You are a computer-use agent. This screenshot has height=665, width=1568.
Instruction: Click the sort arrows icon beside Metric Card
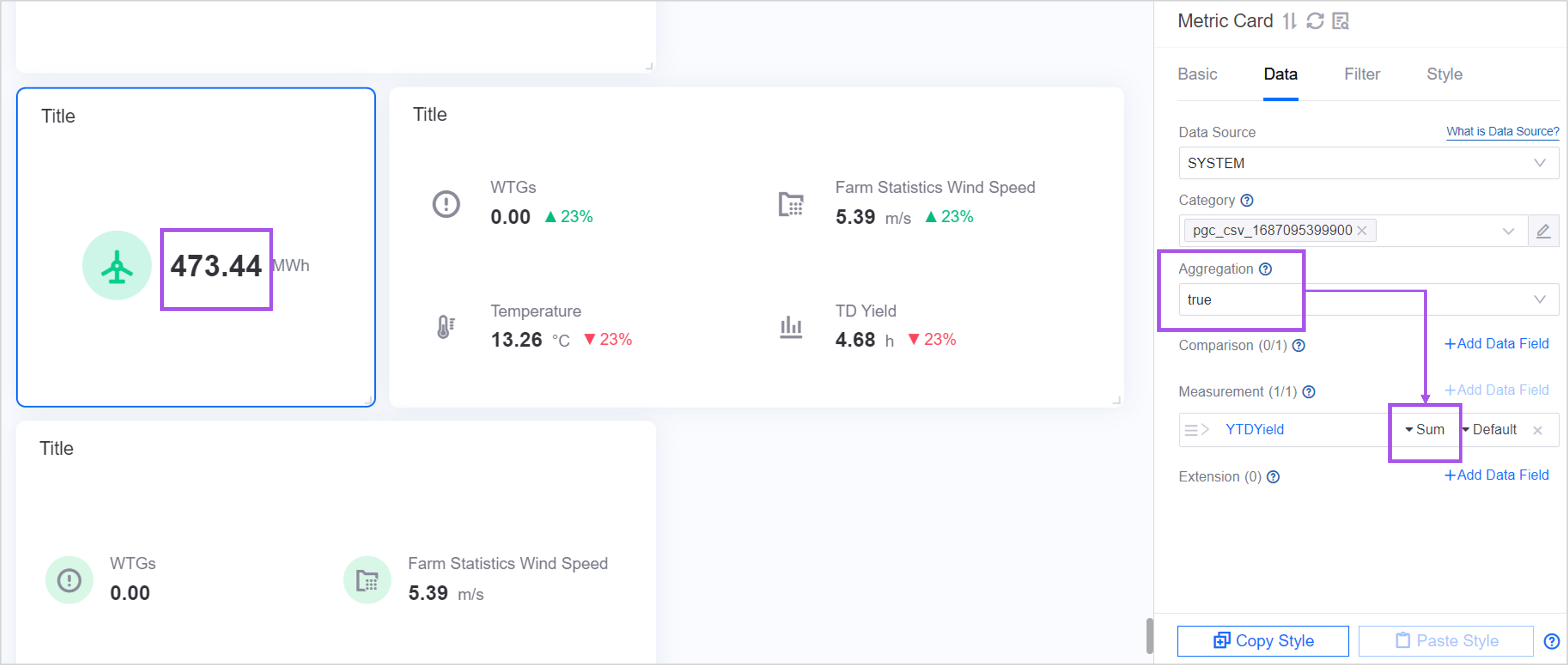click(x=1289, y=21)
